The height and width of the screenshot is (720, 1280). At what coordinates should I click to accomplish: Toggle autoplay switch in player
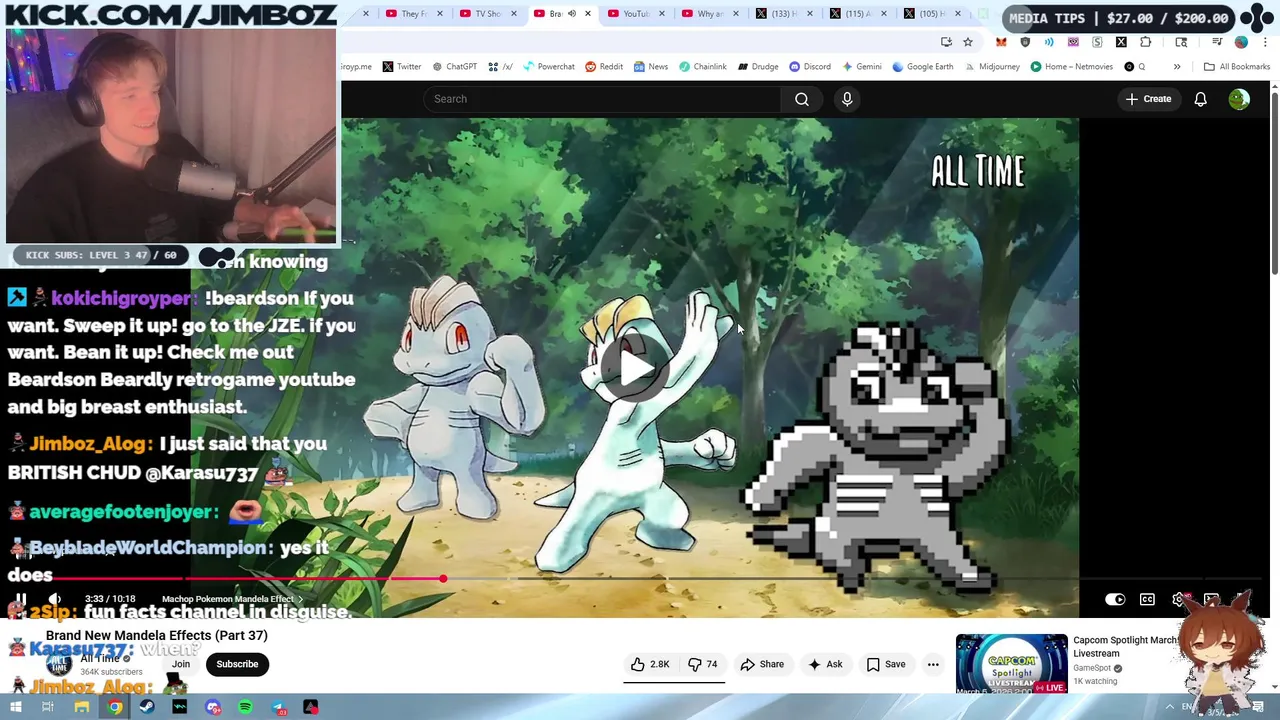[1115, 599]
